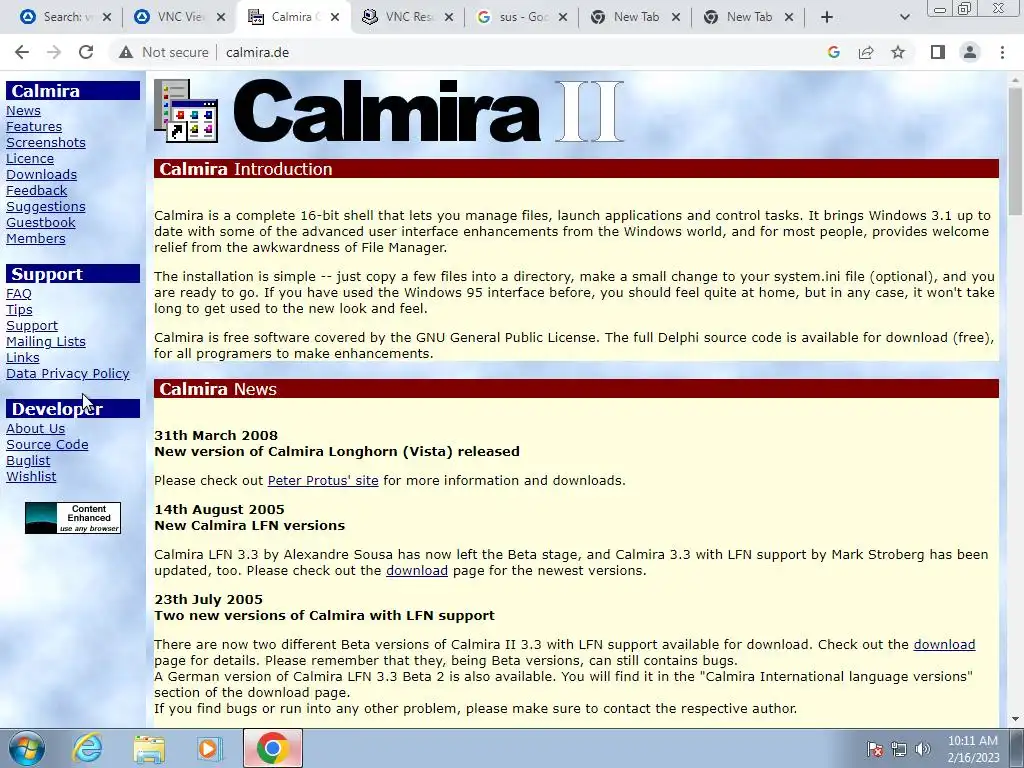Open the Suggestions link

(46, 206)
